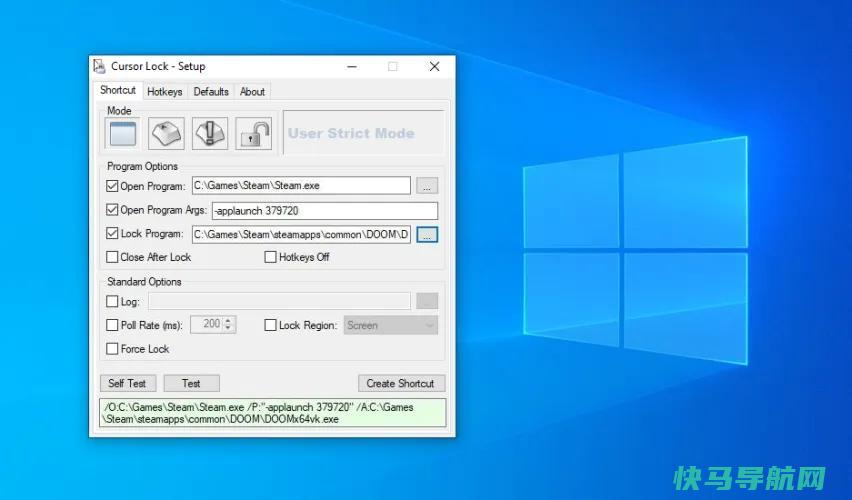The width and height of the screenshot is (852, 500).
Task: Browse for the Open Program path
Action: click(x=427, y=186)
